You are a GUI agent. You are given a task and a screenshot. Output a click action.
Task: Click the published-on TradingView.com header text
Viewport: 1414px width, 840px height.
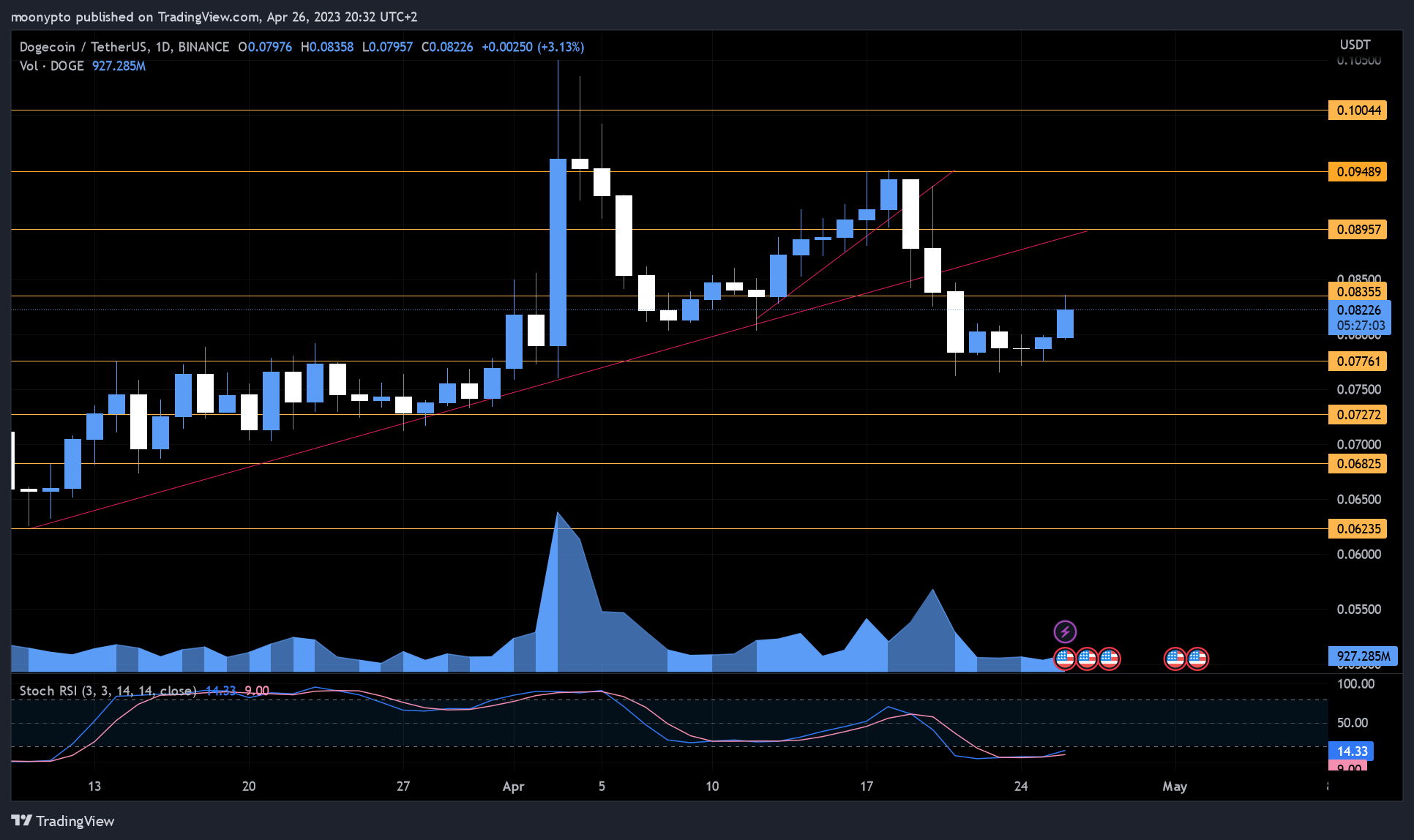[x=214, y=16]
